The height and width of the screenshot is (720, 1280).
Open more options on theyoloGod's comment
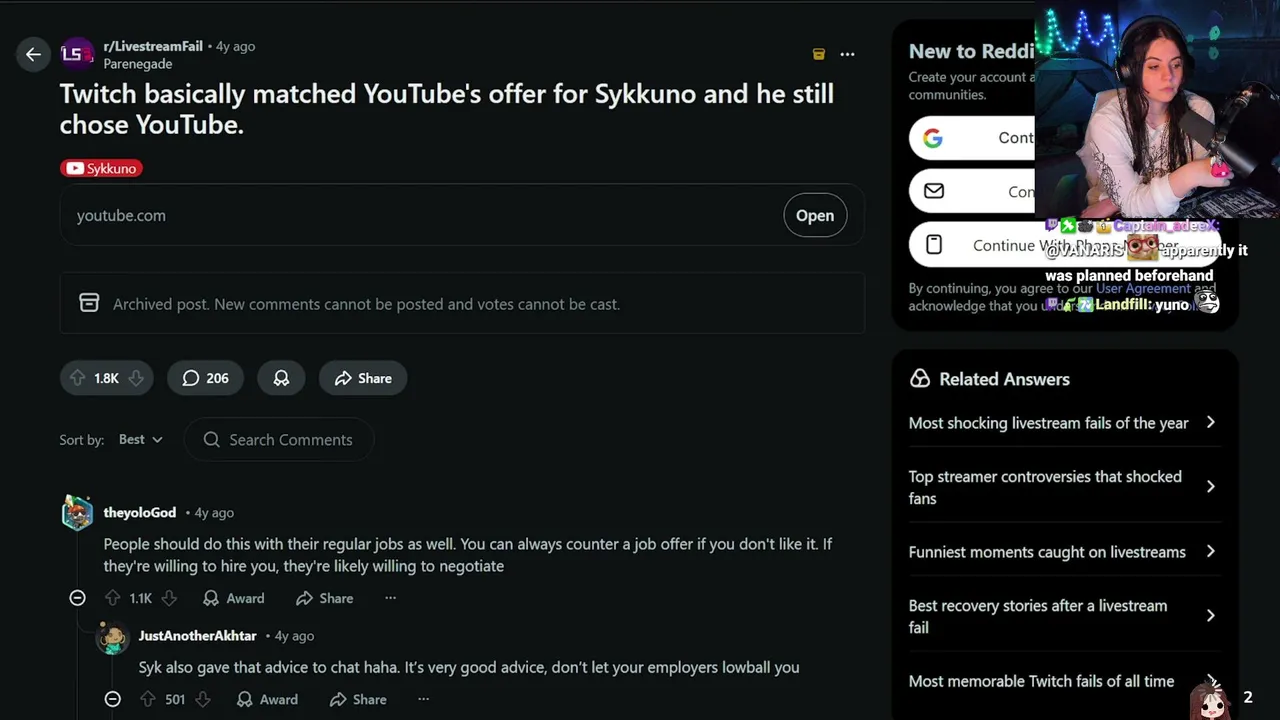click(x=390, y=598)
